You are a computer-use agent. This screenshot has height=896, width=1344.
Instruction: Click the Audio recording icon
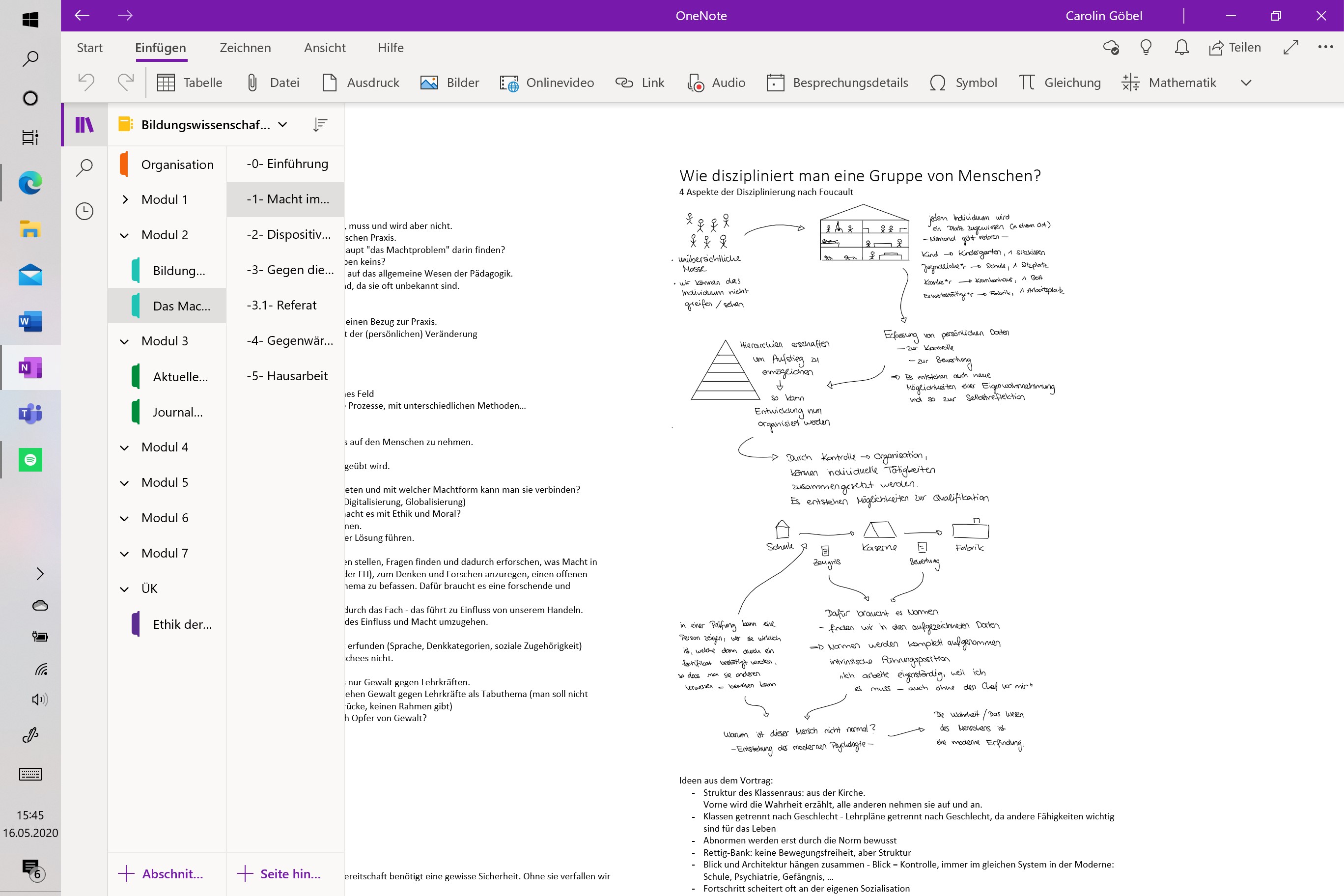coord(695,83)
